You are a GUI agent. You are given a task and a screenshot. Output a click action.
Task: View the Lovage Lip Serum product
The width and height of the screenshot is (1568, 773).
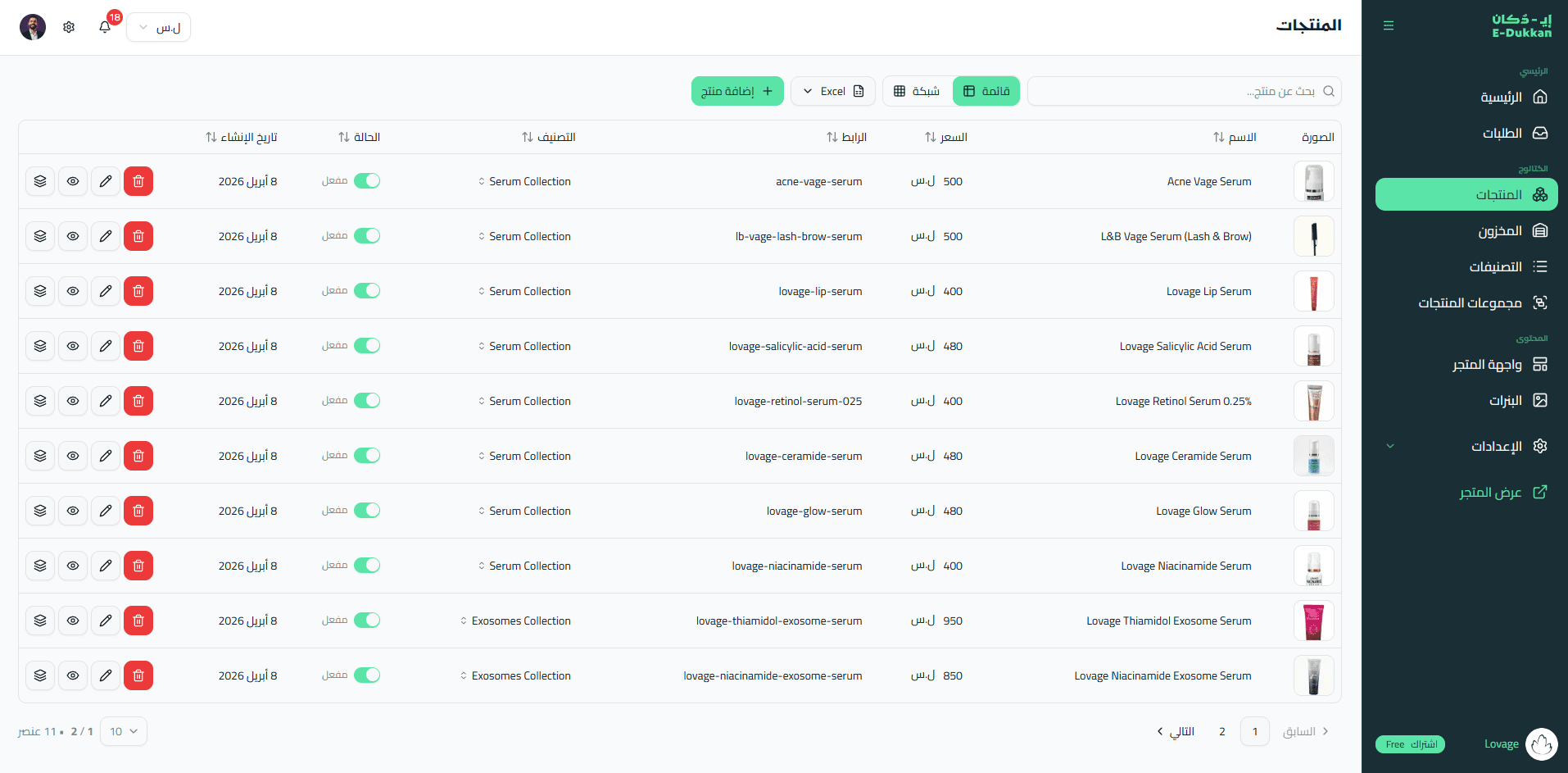73,291
